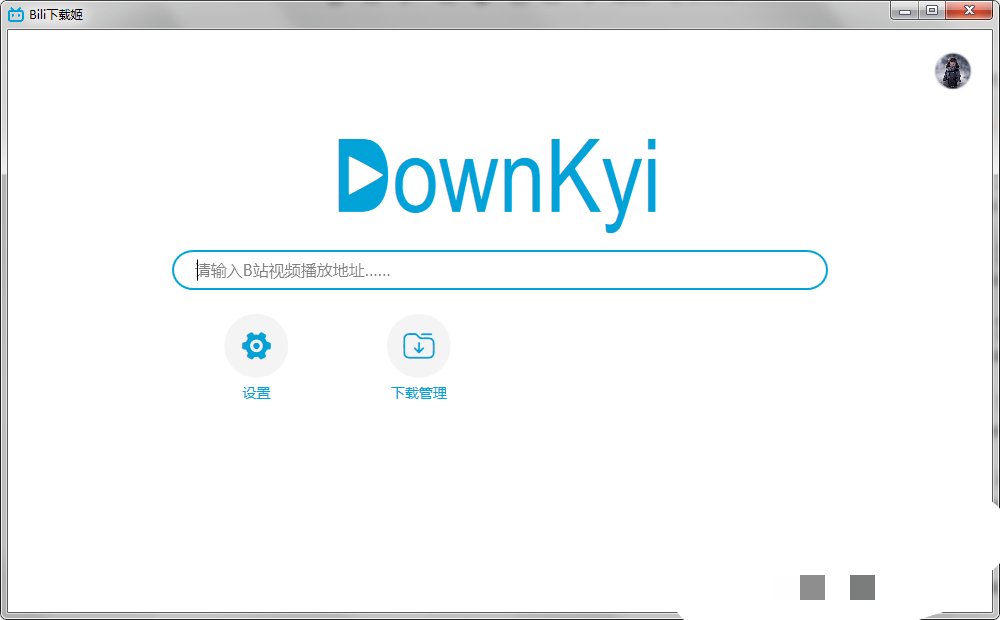This screenshot has height=620, width=1000.
Task: Open the settings gear icon
Action: pos(256,346)
